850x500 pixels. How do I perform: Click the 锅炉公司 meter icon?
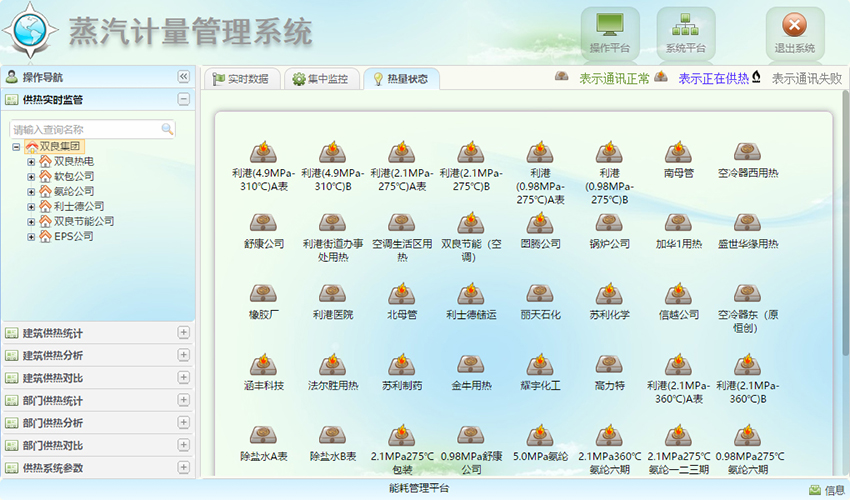(x=609, y=223)
